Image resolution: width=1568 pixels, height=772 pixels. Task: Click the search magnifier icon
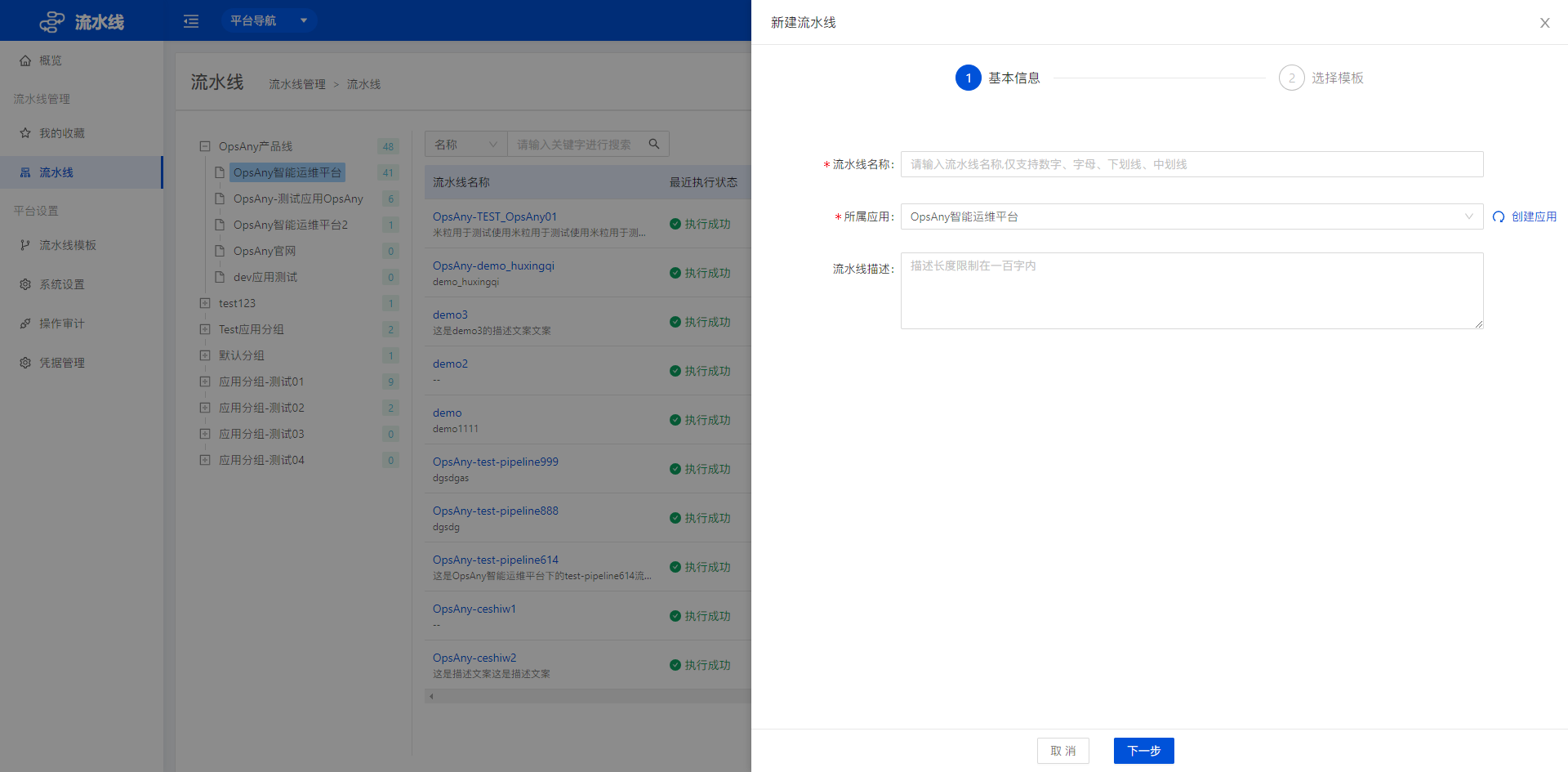(x=654, y=144)
